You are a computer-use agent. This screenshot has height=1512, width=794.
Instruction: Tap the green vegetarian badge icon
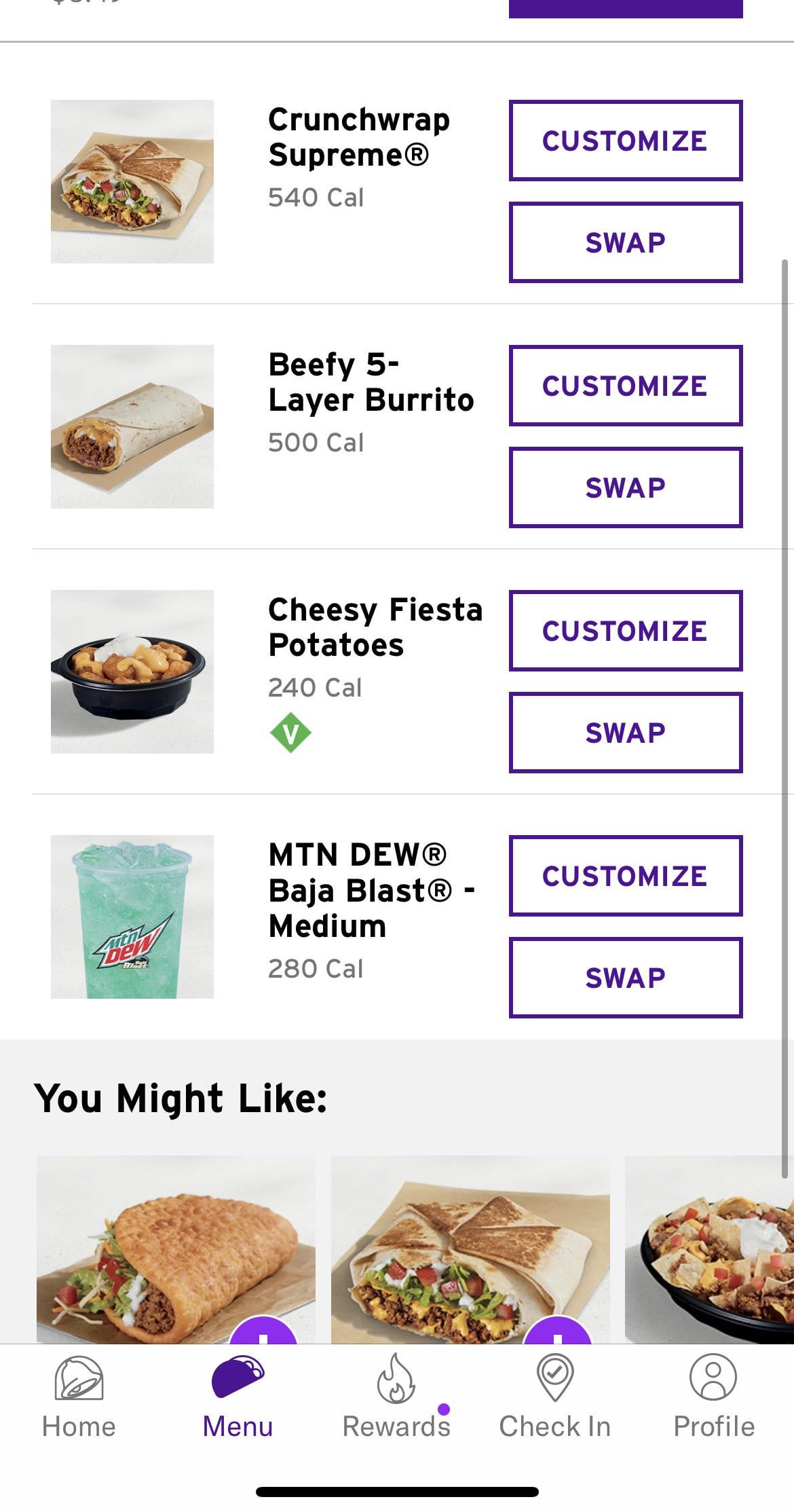coord(290,733)
